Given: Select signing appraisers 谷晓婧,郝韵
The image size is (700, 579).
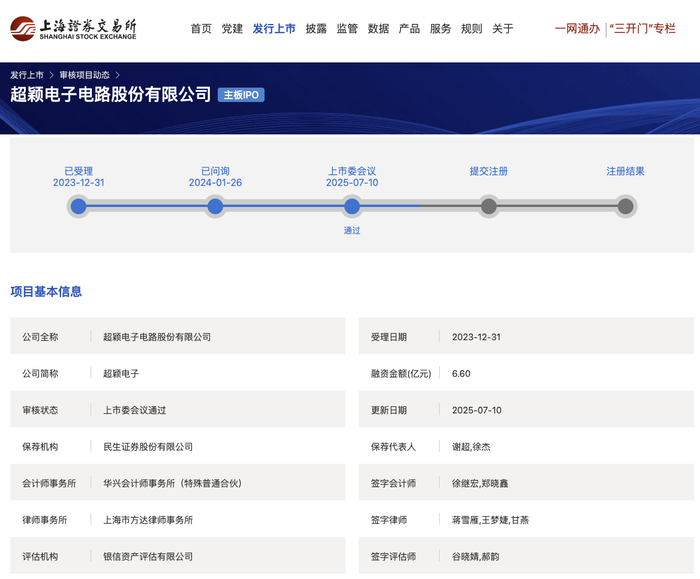Looking at the screenshot, I should click(x=475, y=557).
